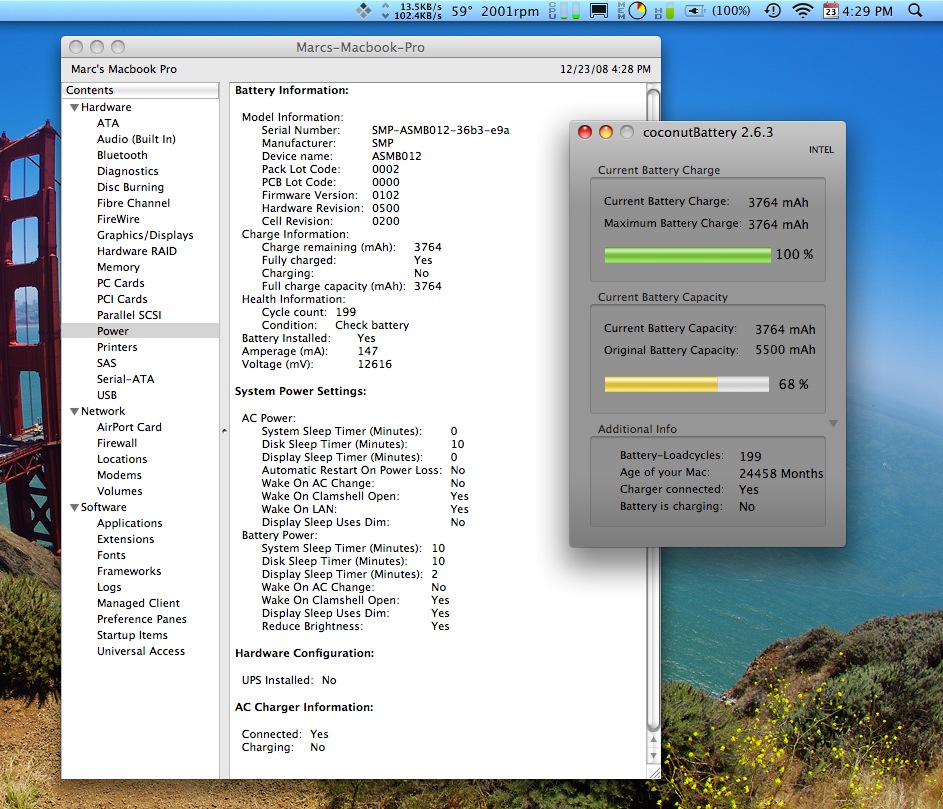Viewport: 943px width, 809px height.
Task: Close the coconutBattery window with red button
Action: click(x=585, y=132)
